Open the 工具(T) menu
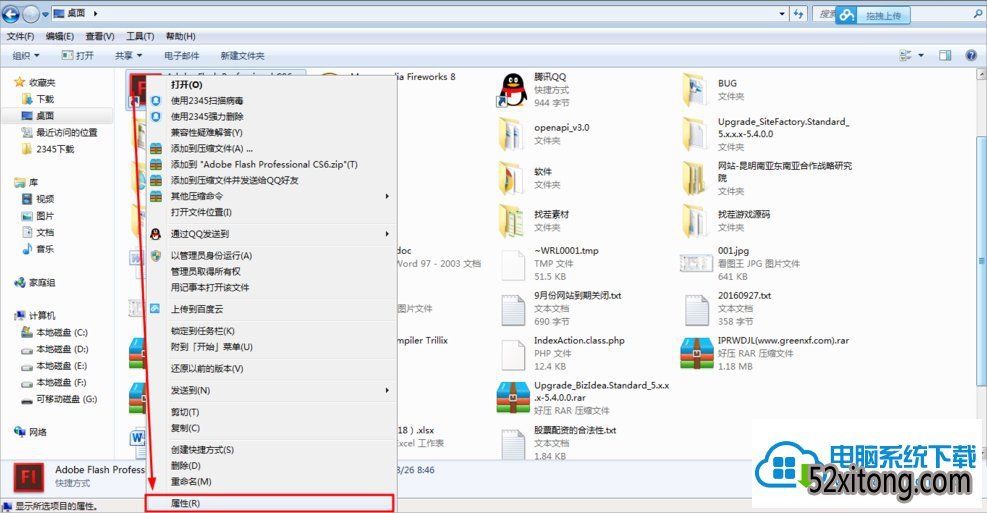Screen dimensions: 987x513 click(x=140, y=36)
